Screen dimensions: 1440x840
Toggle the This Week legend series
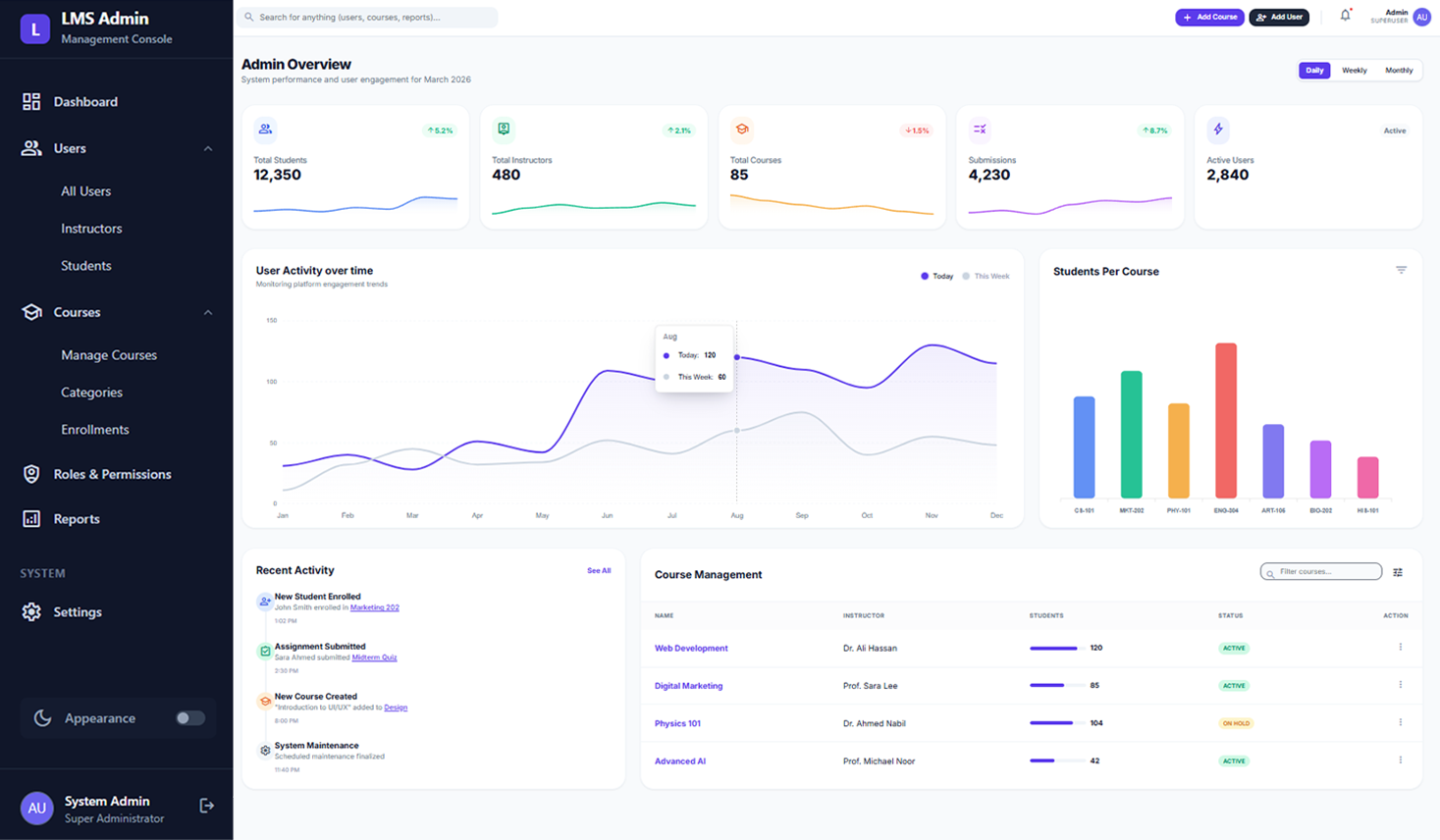(x=987, y=277)
